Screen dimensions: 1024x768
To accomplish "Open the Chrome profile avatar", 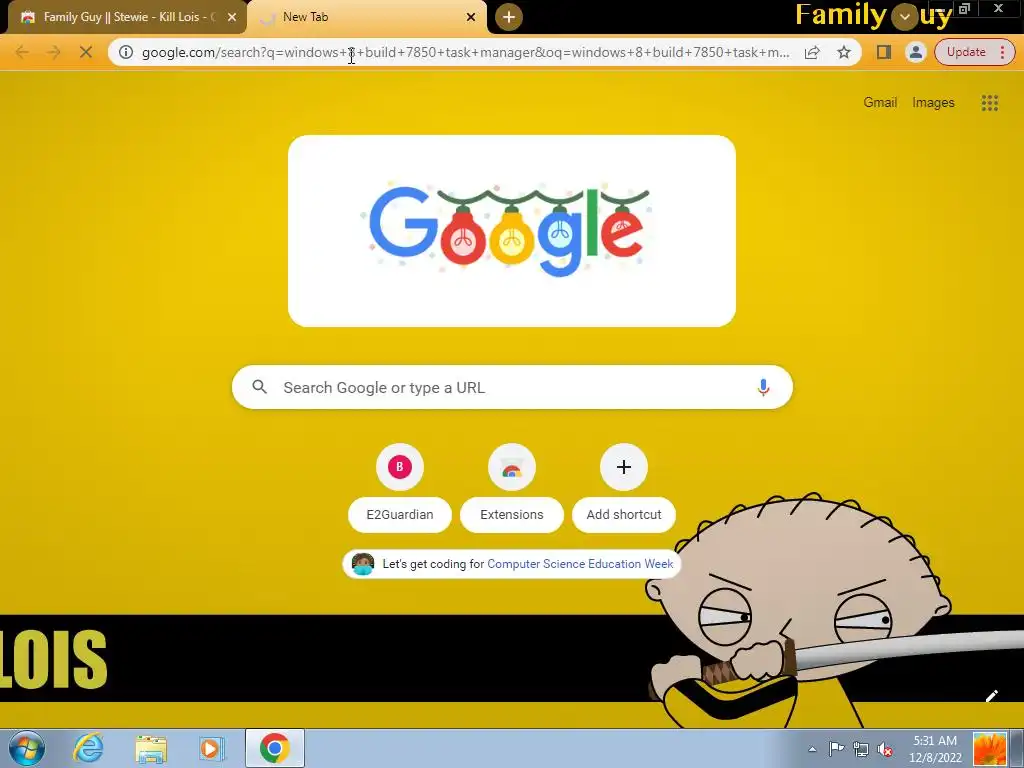I will [916, 52].
